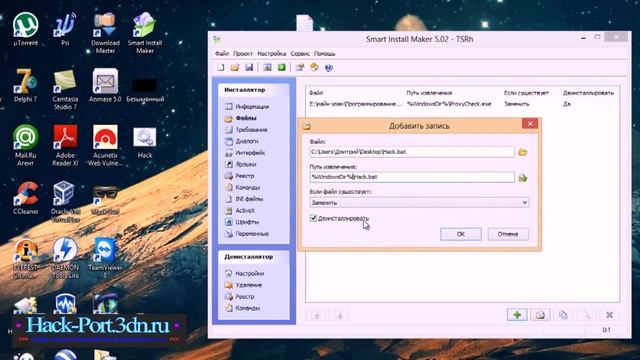
Task: Open the Сервис menu
Action: coord(300,53)
